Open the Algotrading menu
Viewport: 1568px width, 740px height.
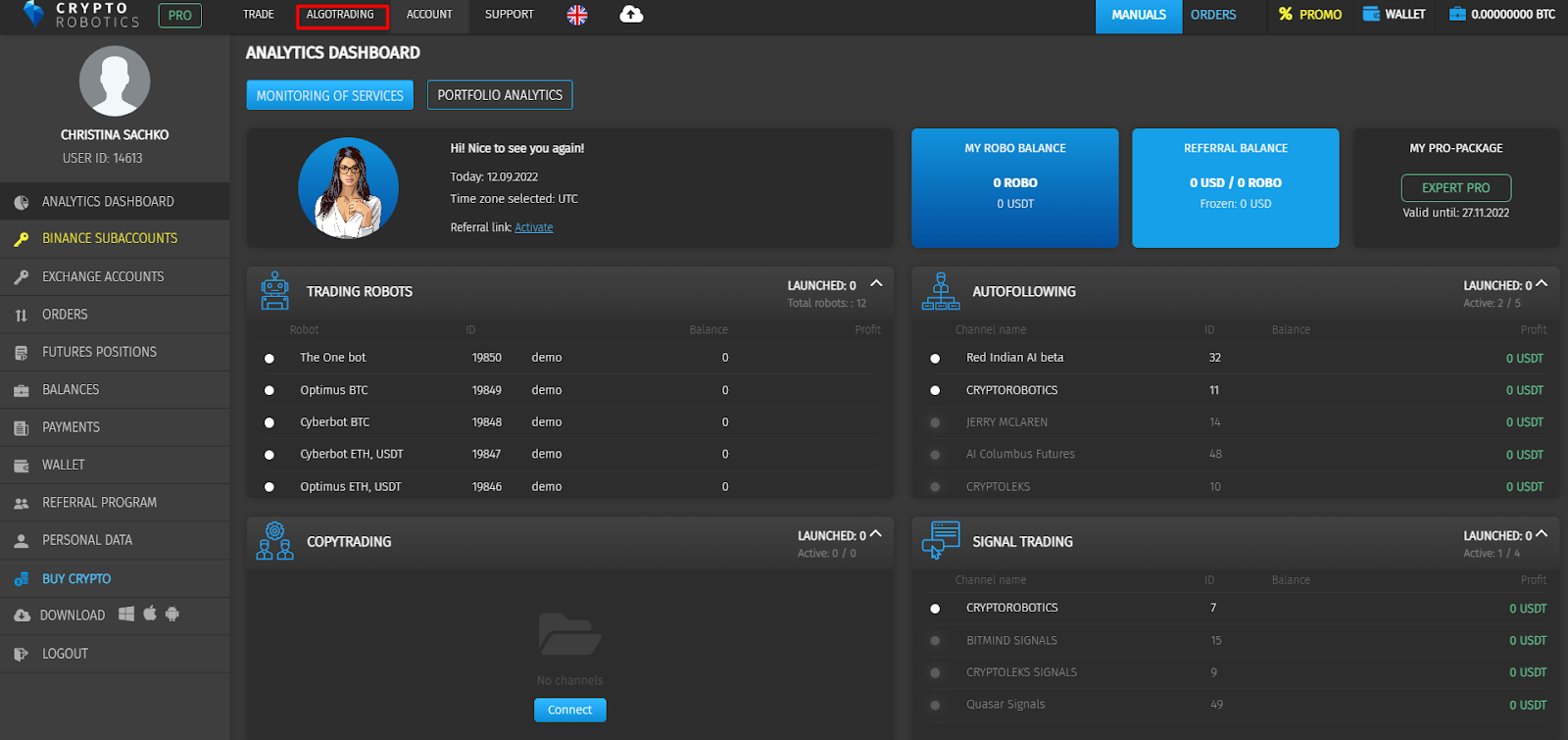tap(342, 16)
